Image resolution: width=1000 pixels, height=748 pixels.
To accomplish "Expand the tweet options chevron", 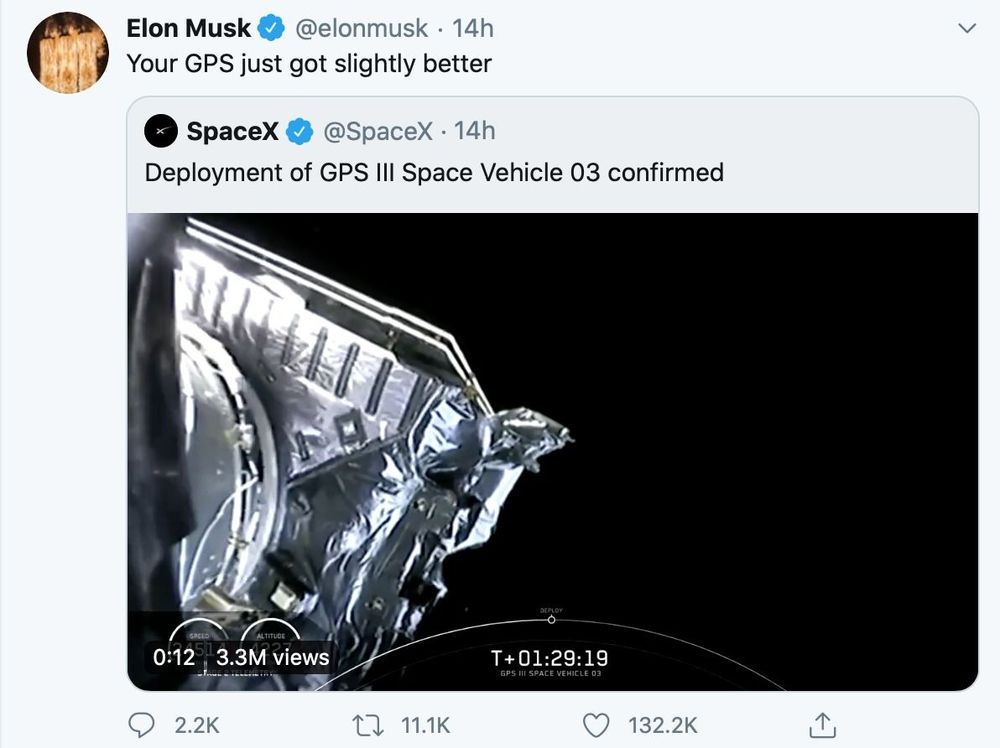I will 966,29.
